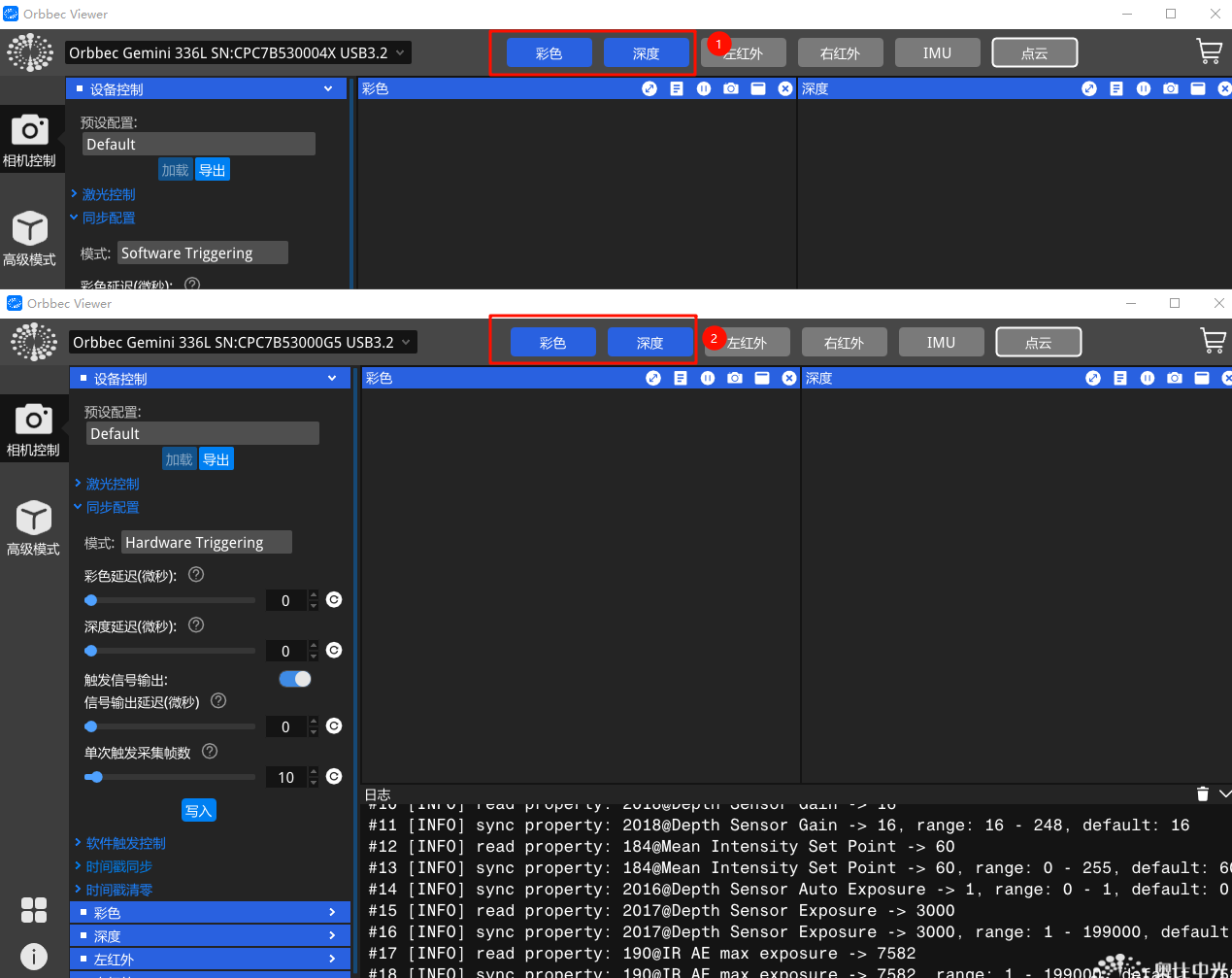
Task: Click the 单次触发采集帧数 slider
Action: coord(170,777)
